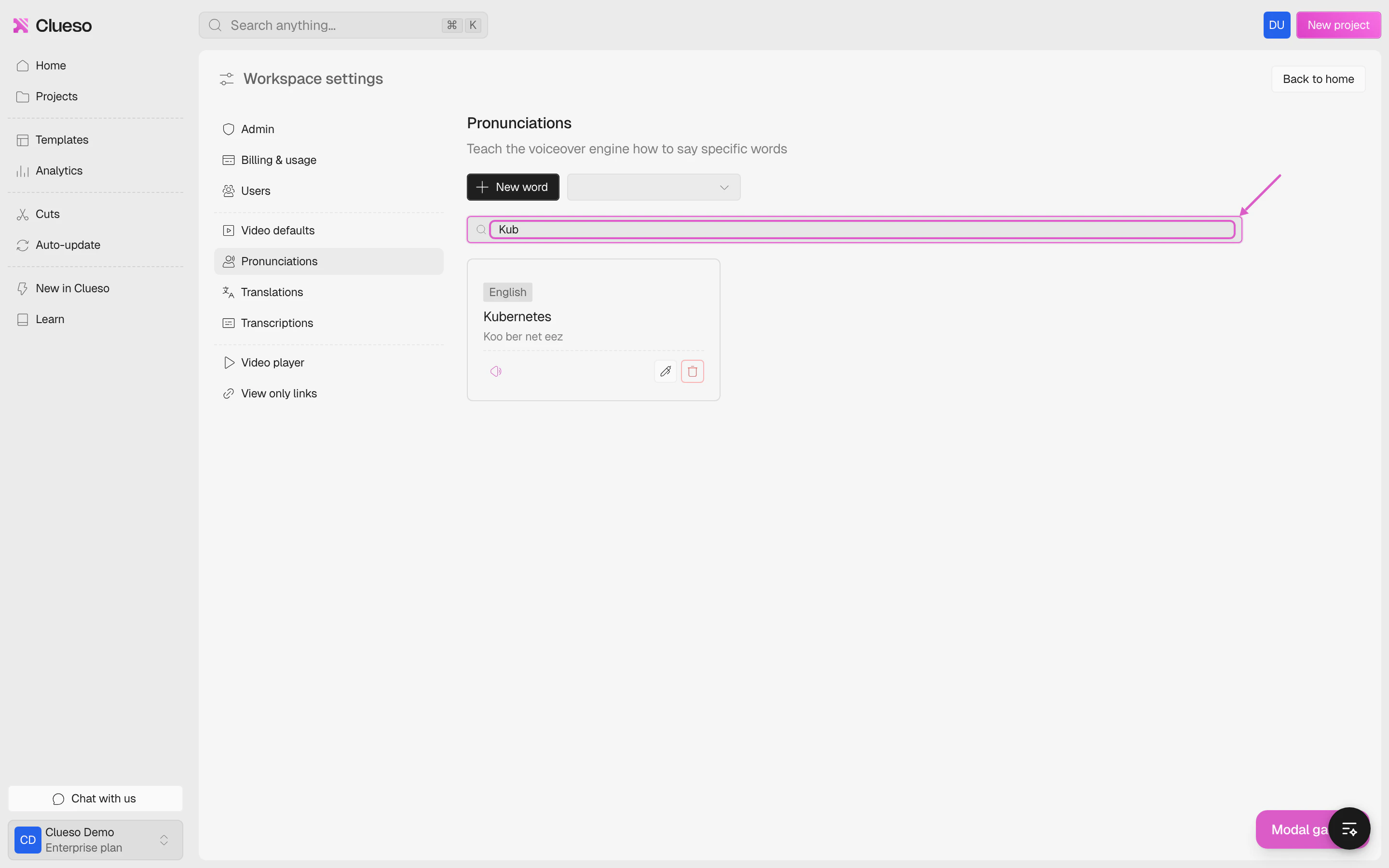
Task: Click Back to home button
Action: [1318, 79]
